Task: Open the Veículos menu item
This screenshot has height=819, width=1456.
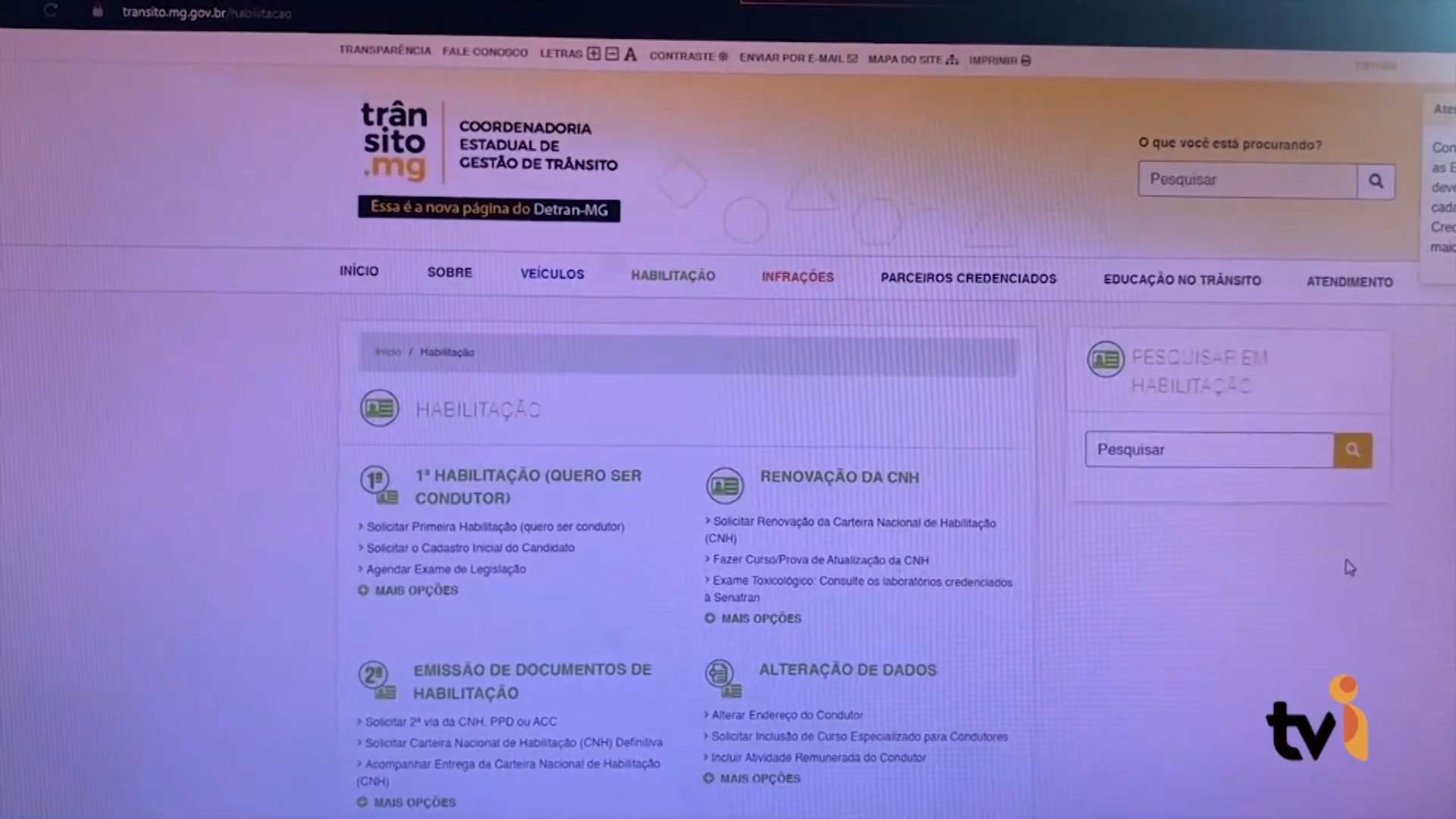Action: [552, 274]
